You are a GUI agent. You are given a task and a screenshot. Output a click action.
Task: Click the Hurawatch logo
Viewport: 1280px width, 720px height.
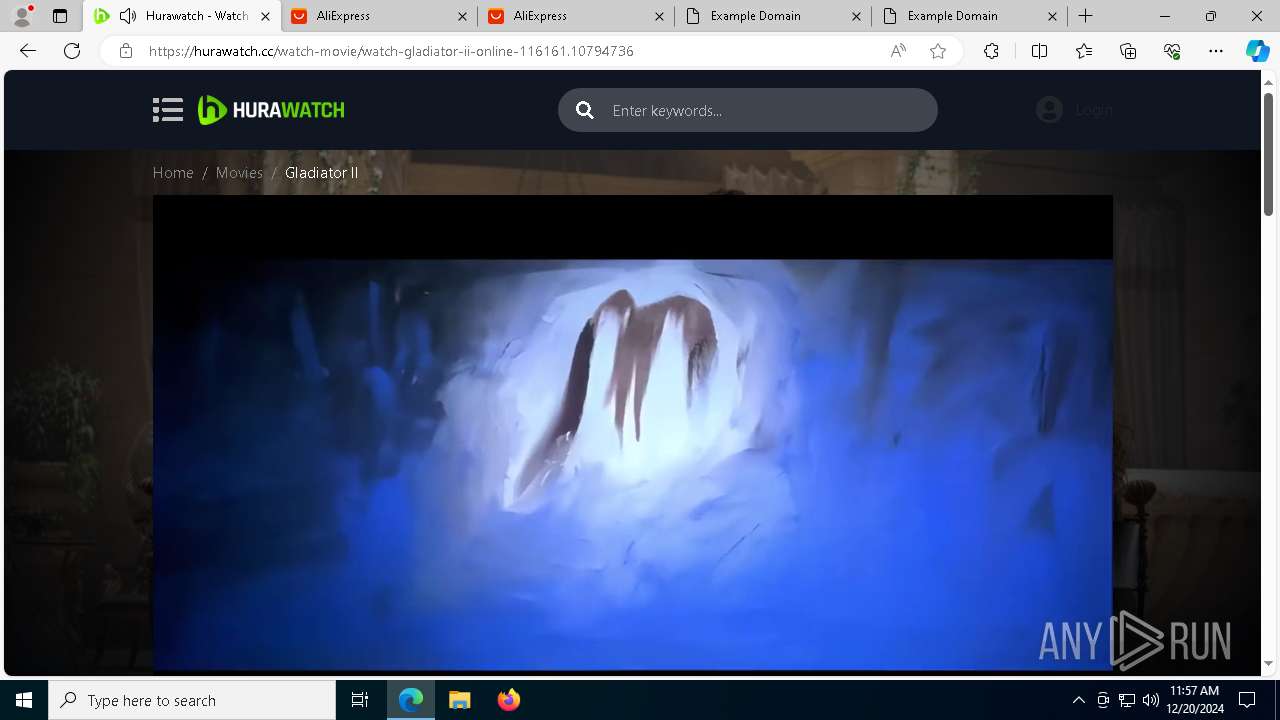point(271,110)
